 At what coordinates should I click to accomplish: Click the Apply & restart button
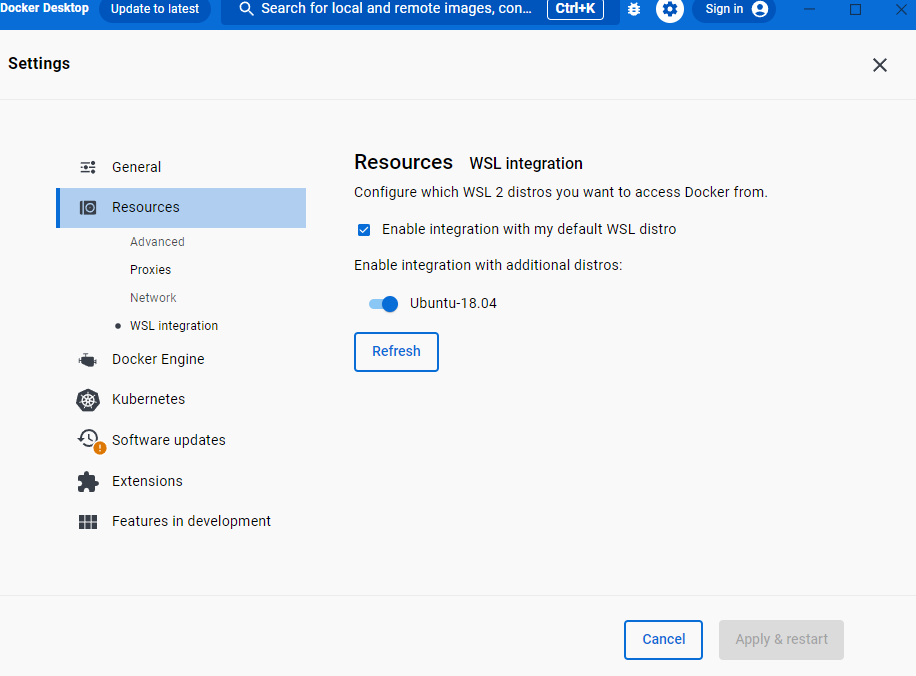click(781, 640)
